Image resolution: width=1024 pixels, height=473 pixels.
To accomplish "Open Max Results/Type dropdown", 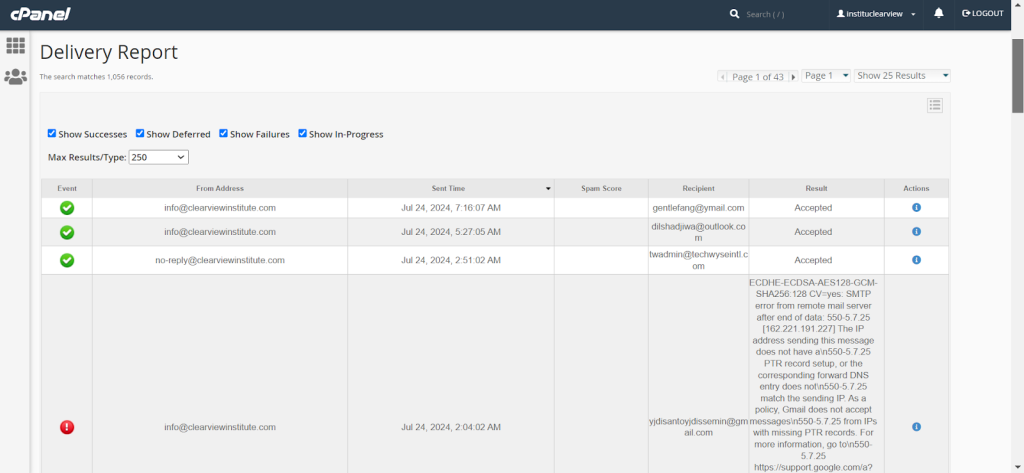I will pyautogui.click(x=158, y=157).
